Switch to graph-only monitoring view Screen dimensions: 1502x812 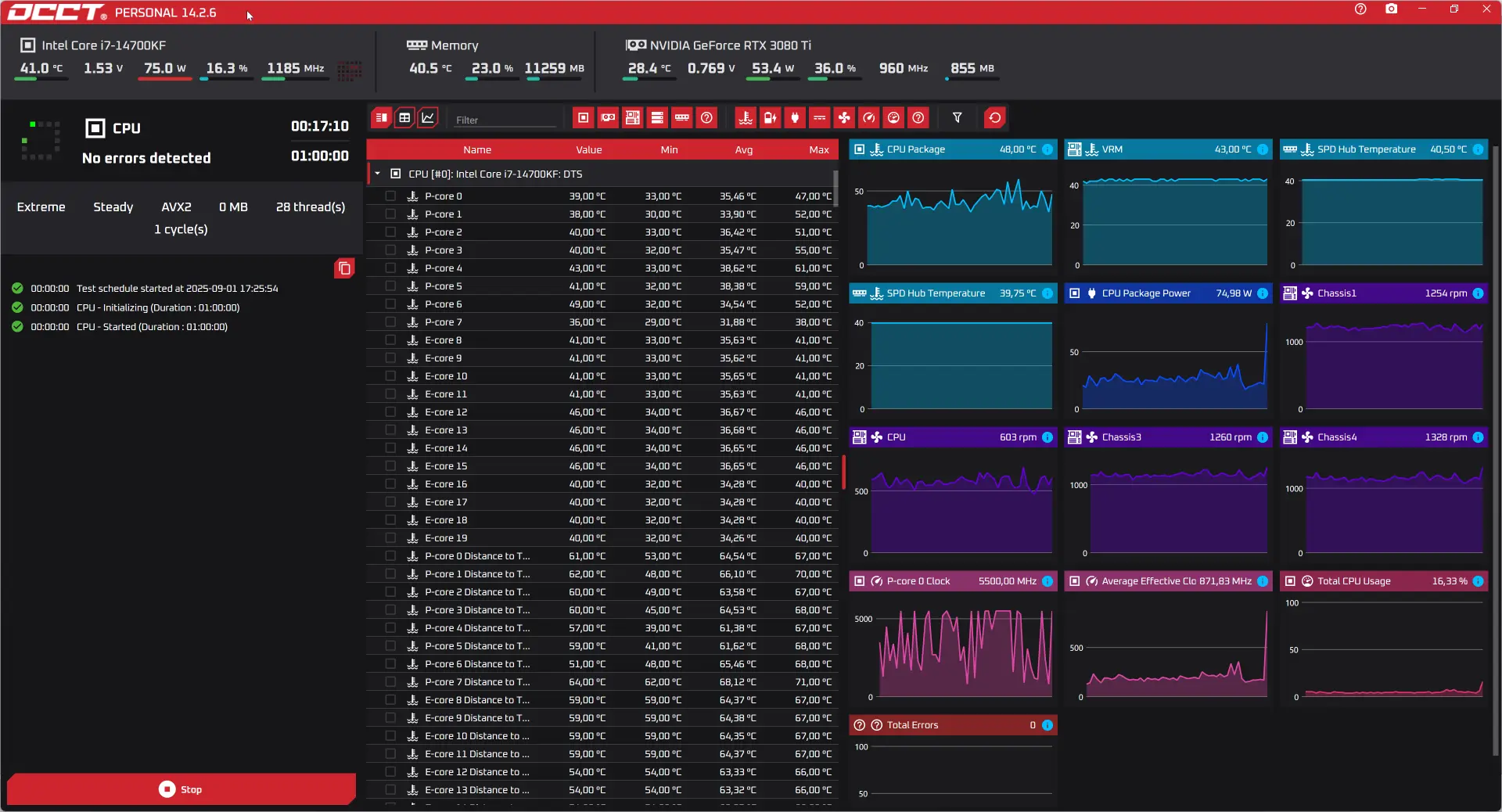pos(428,118)
